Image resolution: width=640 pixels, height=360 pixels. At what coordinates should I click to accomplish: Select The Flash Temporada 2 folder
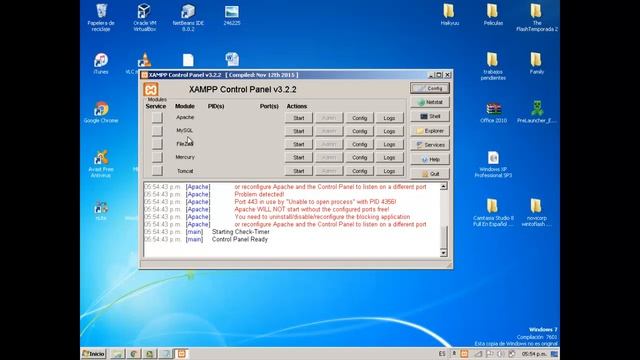(537, 17)
